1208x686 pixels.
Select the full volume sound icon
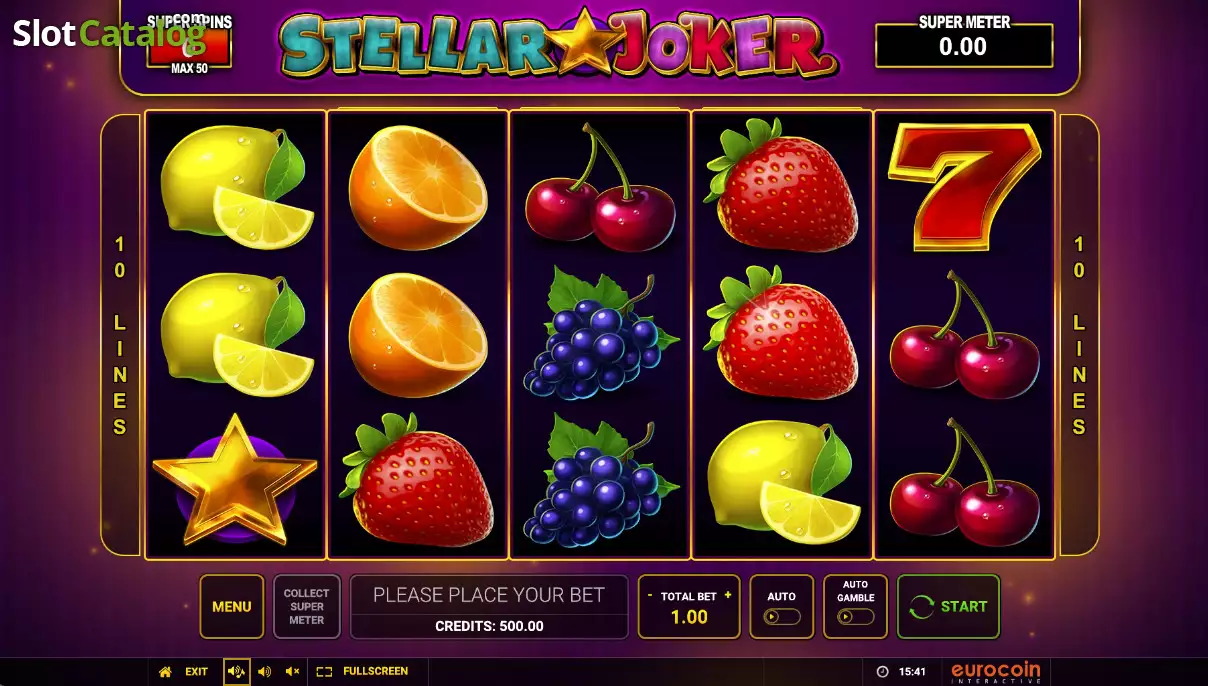point(237,672)
